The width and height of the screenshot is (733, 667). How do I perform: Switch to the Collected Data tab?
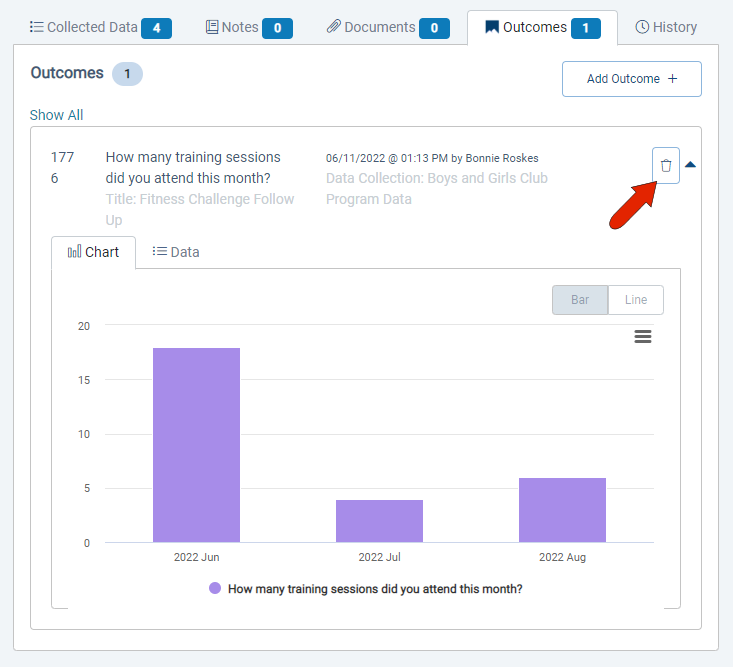coord(101,27)
